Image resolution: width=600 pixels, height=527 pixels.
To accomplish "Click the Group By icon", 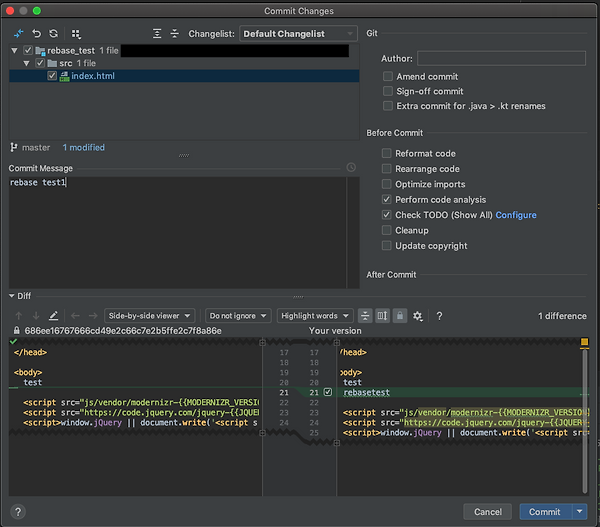I will tap(76, 34).
